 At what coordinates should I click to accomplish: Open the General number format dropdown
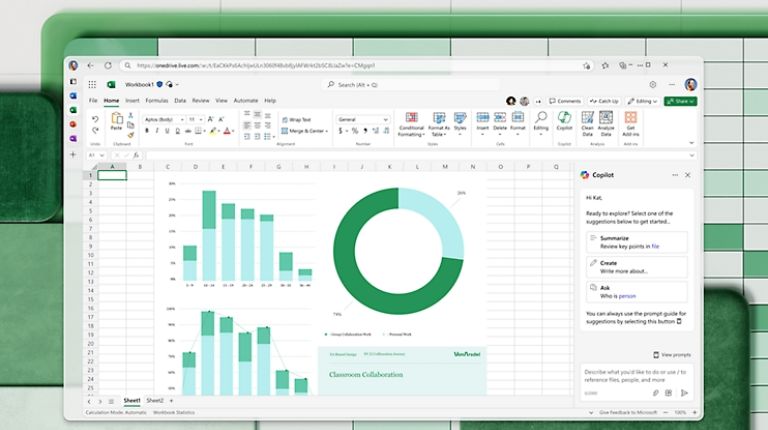[362, 119]
